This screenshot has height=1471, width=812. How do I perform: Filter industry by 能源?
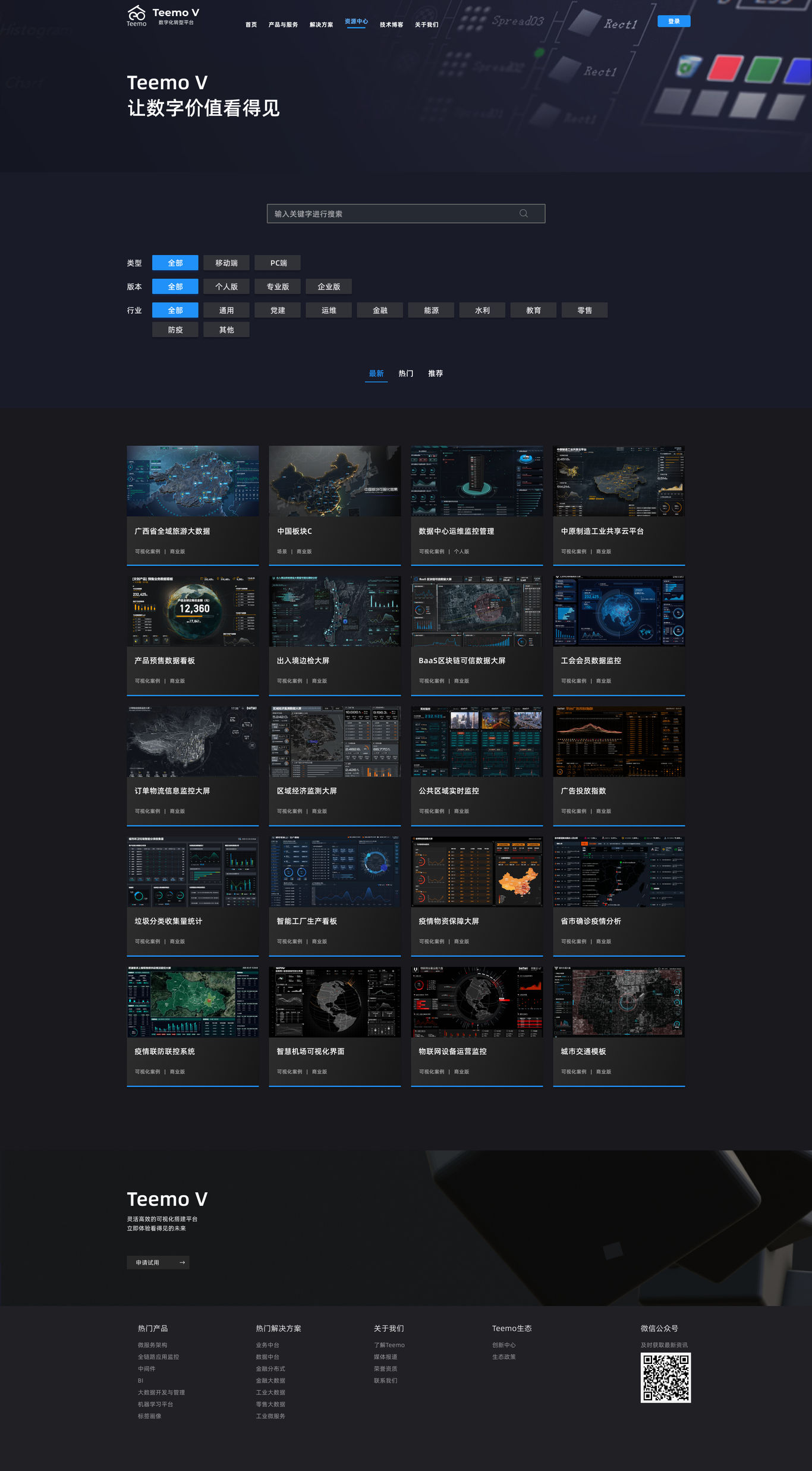coord(431,310)
